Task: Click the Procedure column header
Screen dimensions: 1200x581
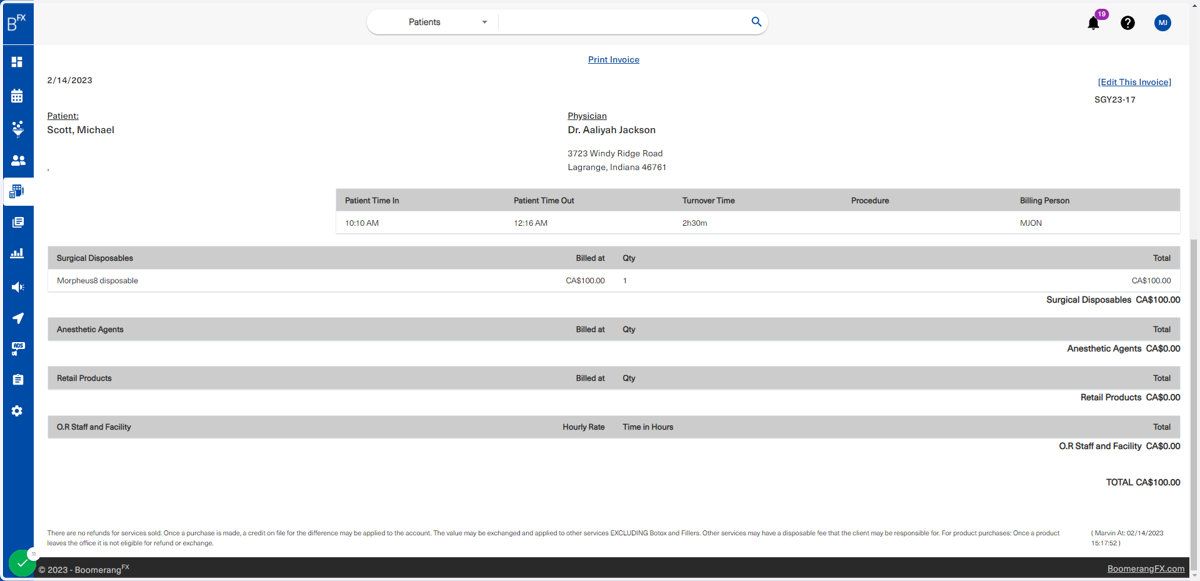Action: click(x=870, y=201)
